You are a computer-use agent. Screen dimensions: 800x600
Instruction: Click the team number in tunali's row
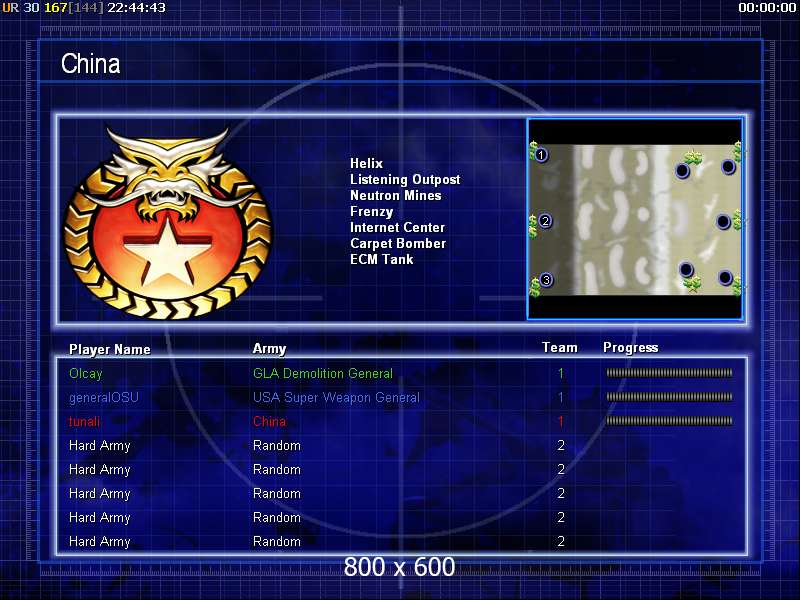click(561, 421)
